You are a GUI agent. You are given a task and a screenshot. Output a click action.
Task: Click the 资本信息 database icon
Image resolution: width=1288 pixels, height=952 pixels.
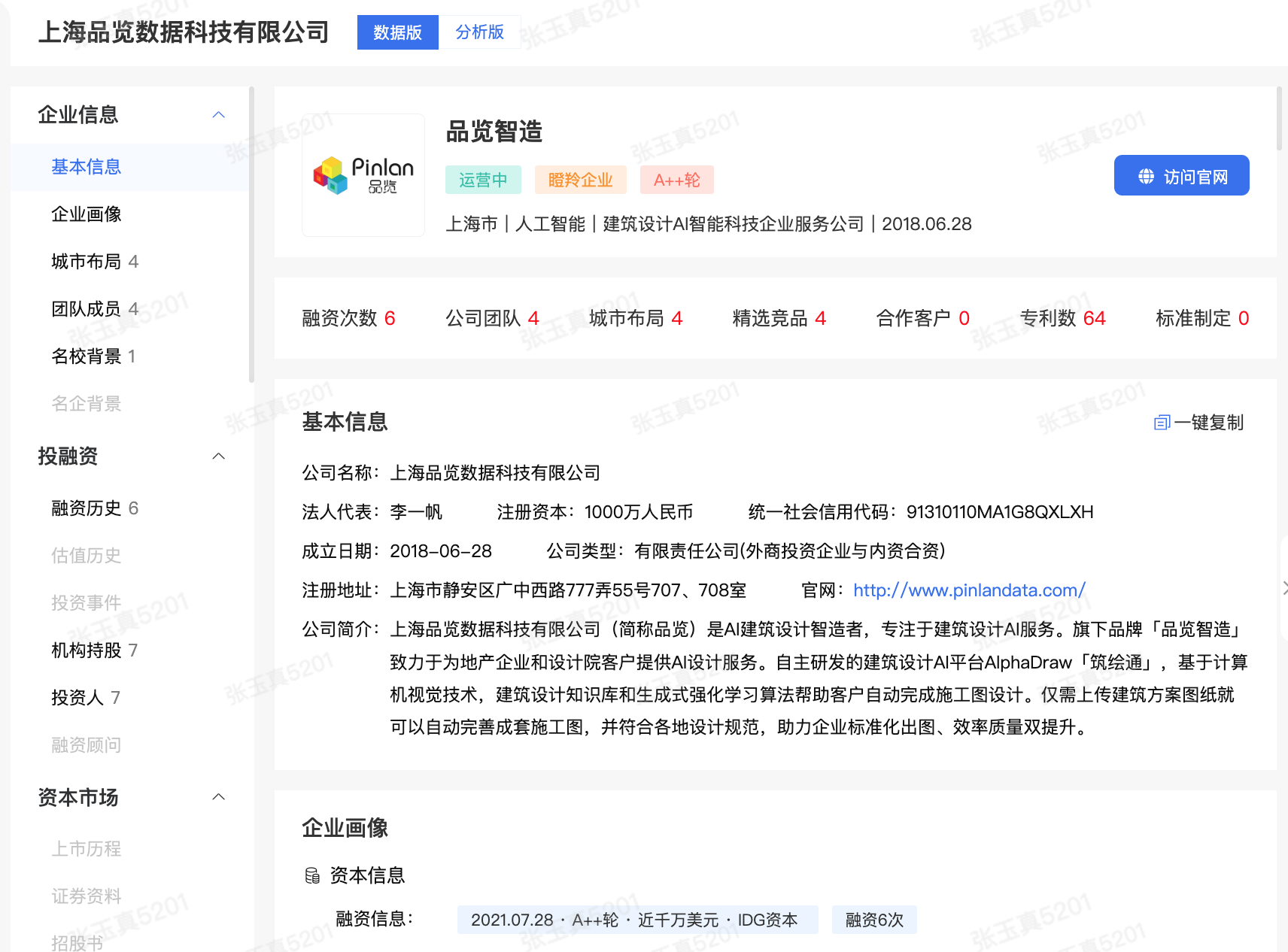[312, 875]
